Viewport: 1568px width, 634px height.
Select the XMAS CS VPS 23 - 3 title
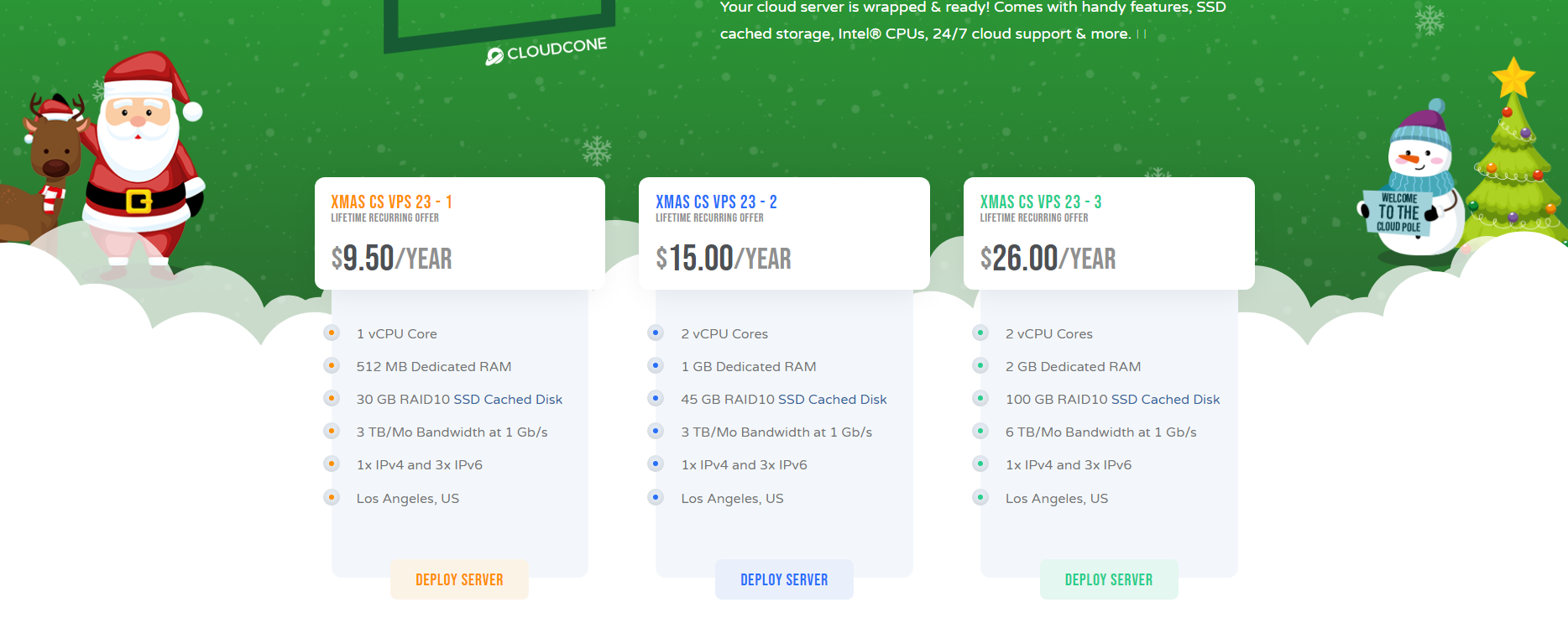1041,202
